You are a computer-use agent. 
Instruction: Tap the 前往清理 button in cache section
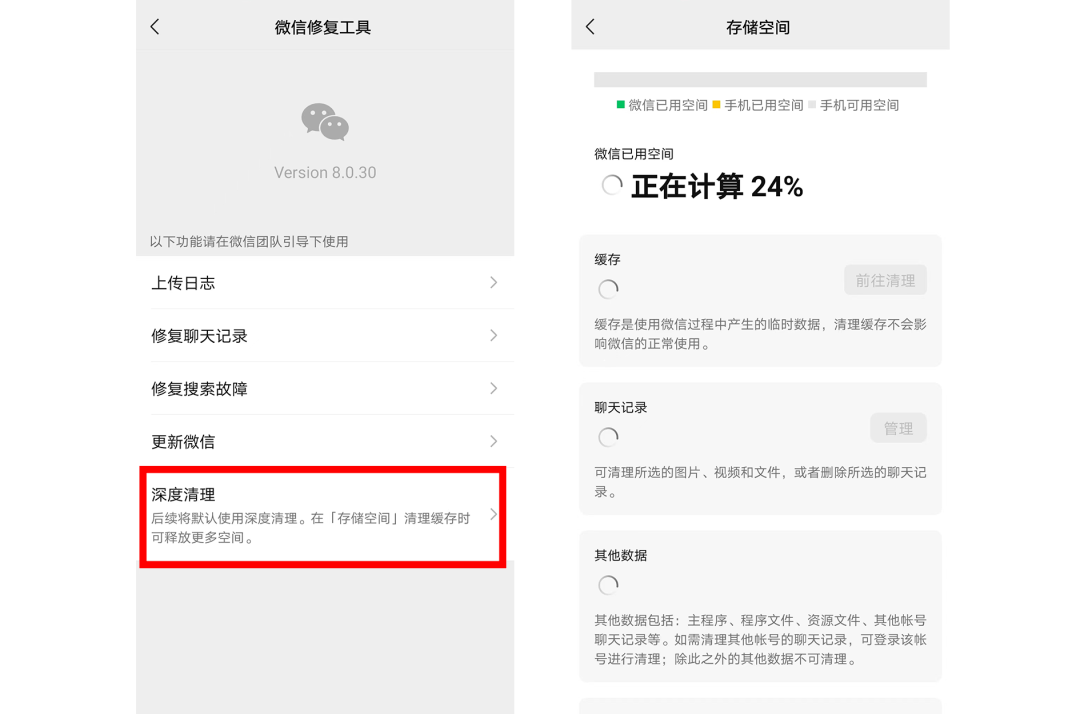885,280
